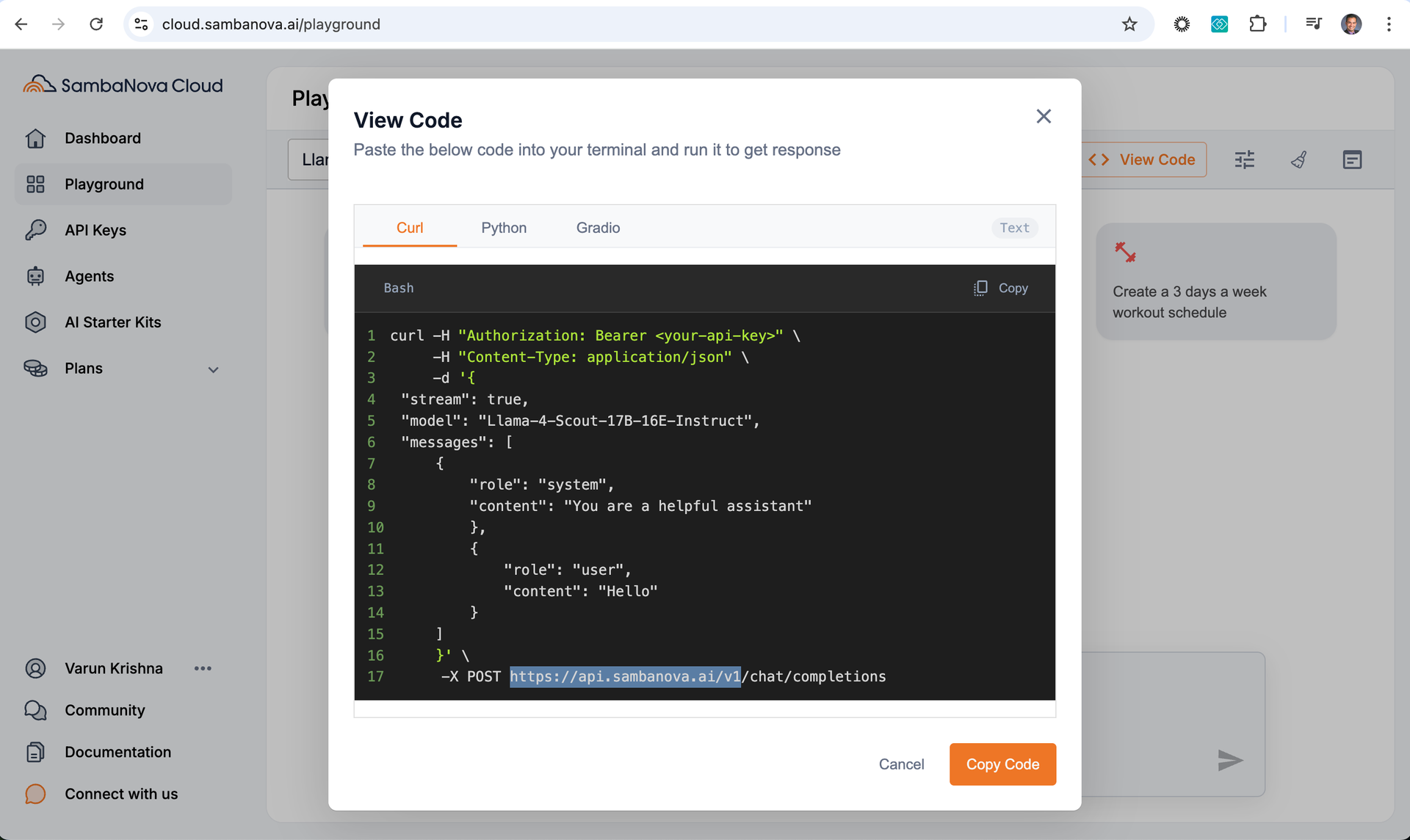
Task: Copy the Bash code using Copy icon
Action: [x=981, y=288]
